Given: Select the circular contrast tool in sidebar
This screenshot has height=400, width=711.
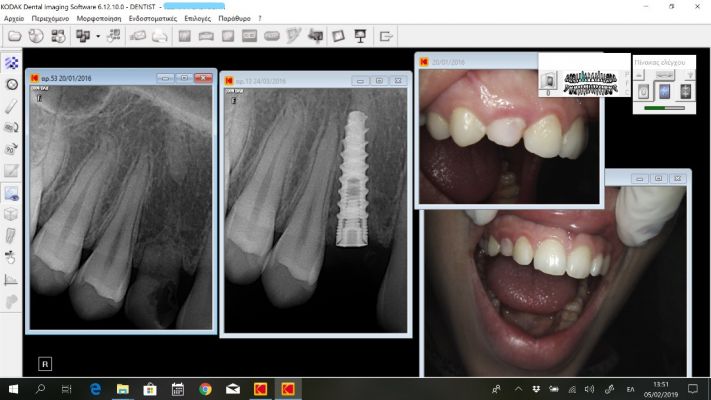Looking at the screenshot, I should (11, 84).
